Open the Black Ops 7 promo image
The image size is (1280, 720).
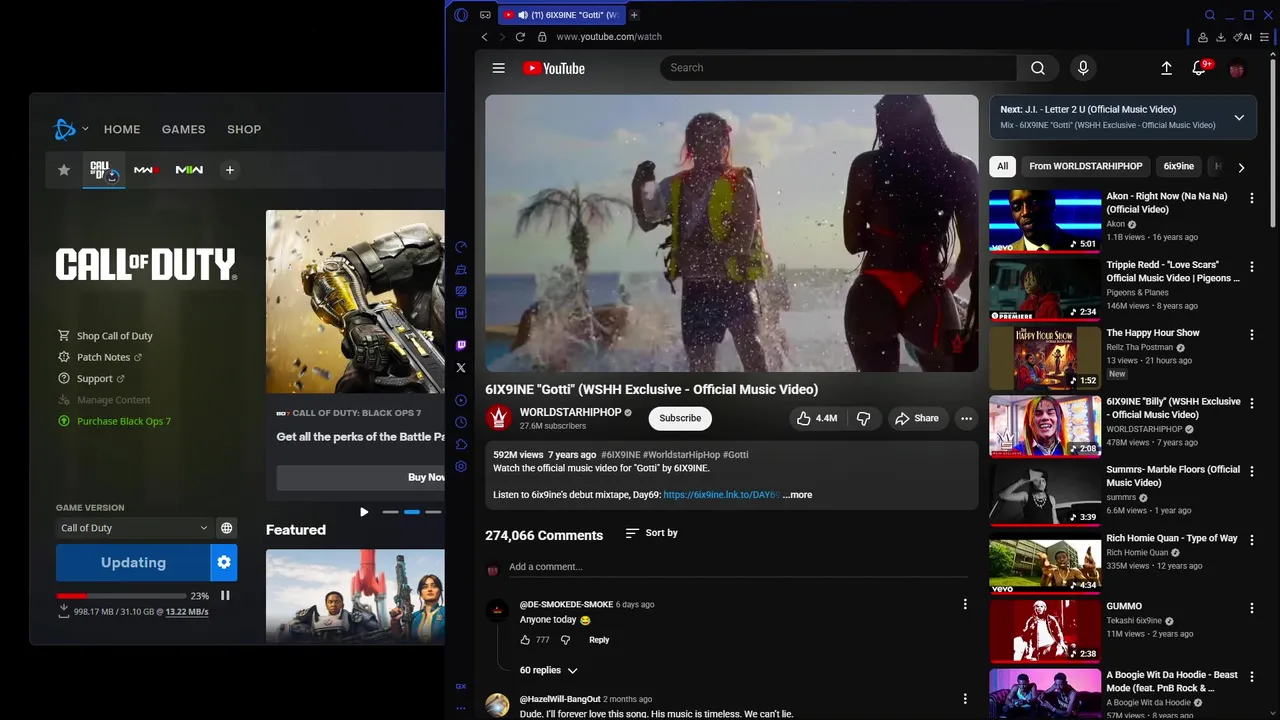point(355,301)
